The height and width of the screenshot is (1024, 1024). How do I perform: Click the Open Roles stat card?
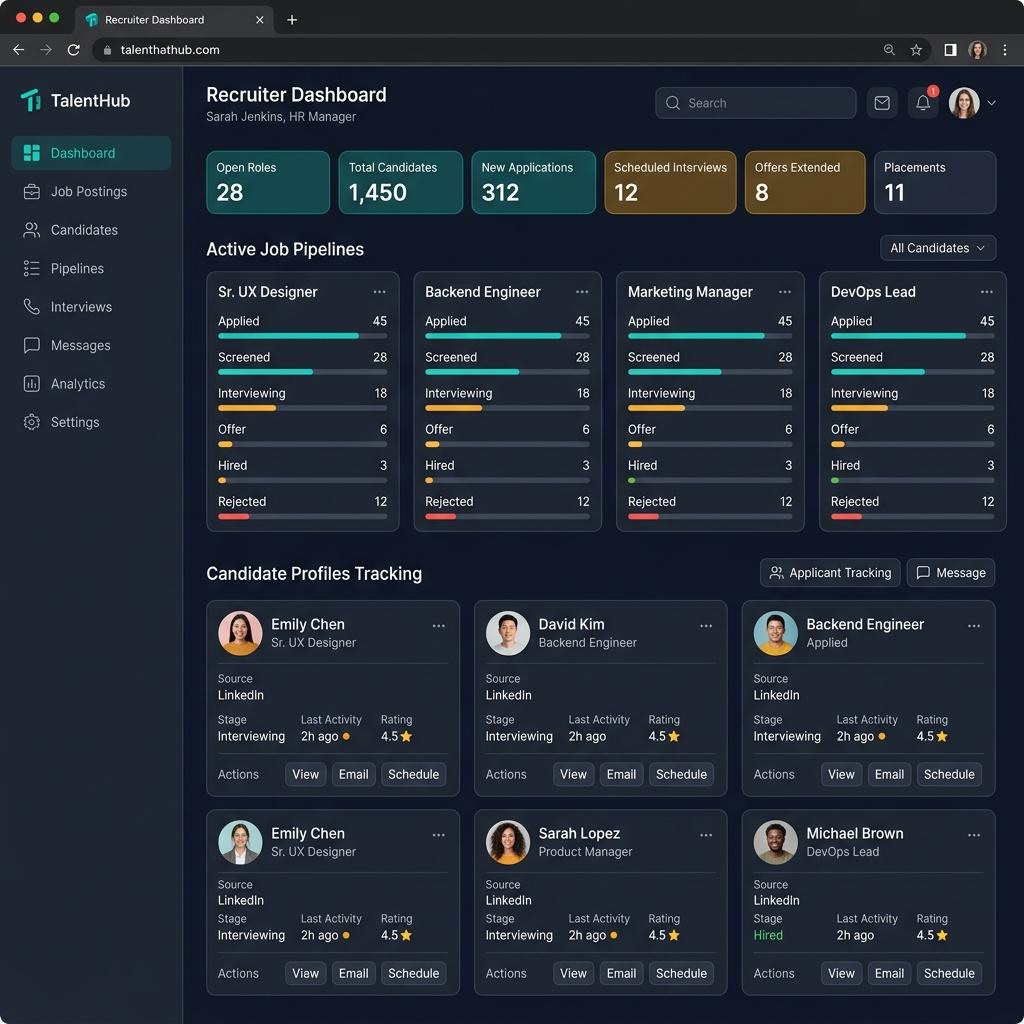click(x=268, y=182)
